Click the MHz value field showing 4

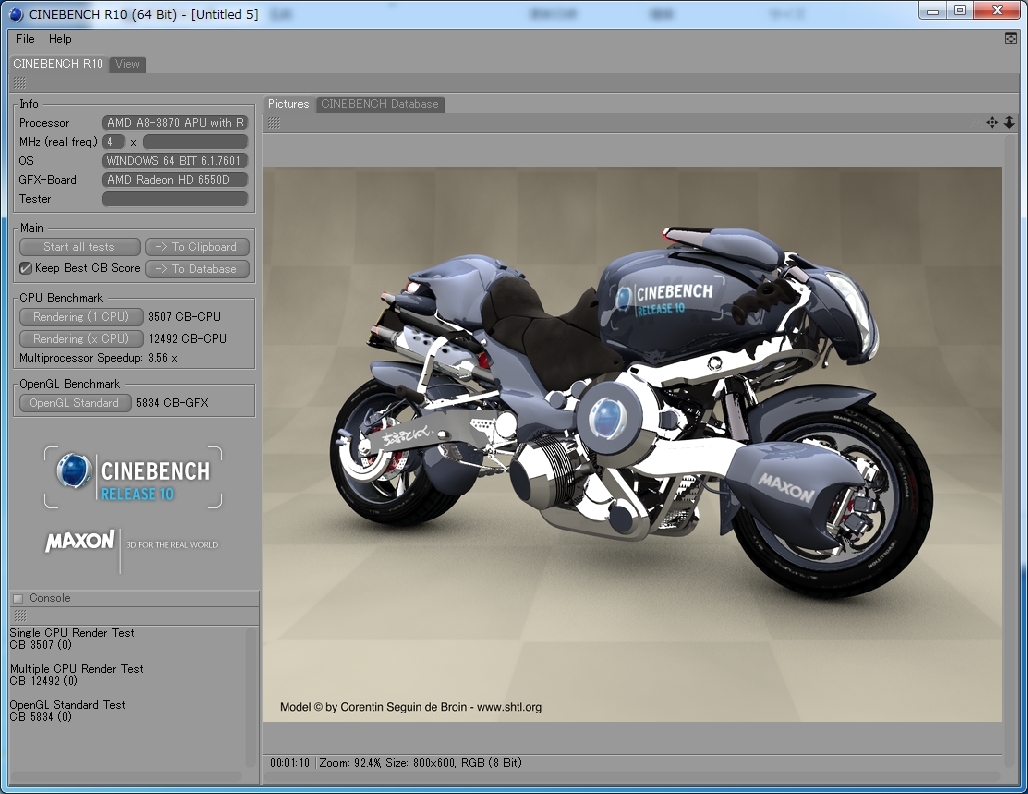(x=113, y=142)
